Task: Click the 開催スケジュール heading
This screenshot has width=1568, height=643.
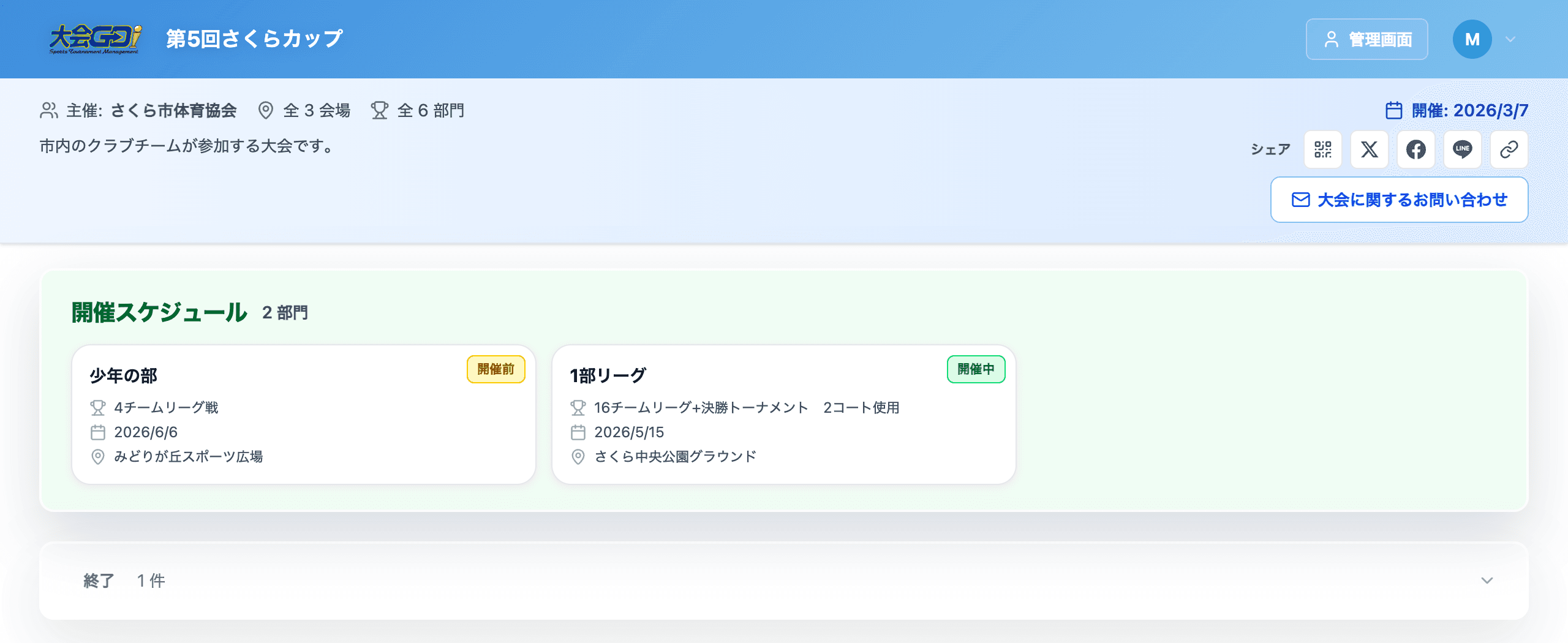Action: click(159, 312)
